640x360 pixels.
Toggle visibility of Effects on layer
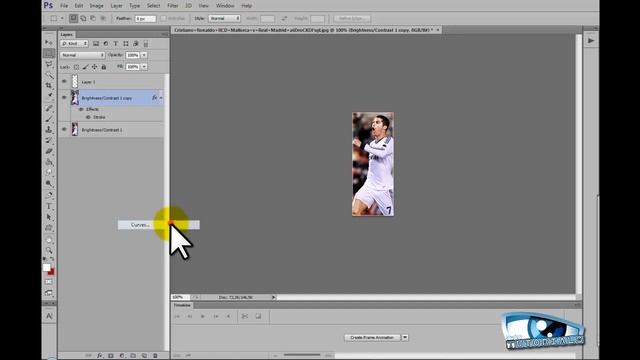point(81,109)
